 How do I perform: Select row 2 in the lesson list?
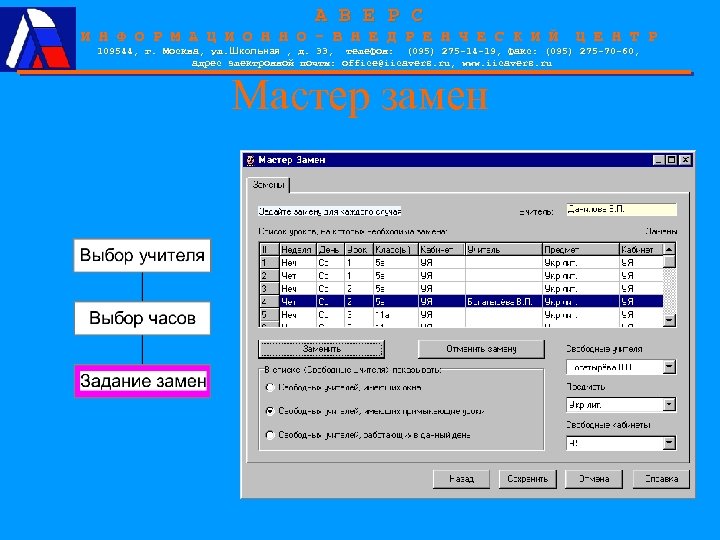(x=461, y=276)
